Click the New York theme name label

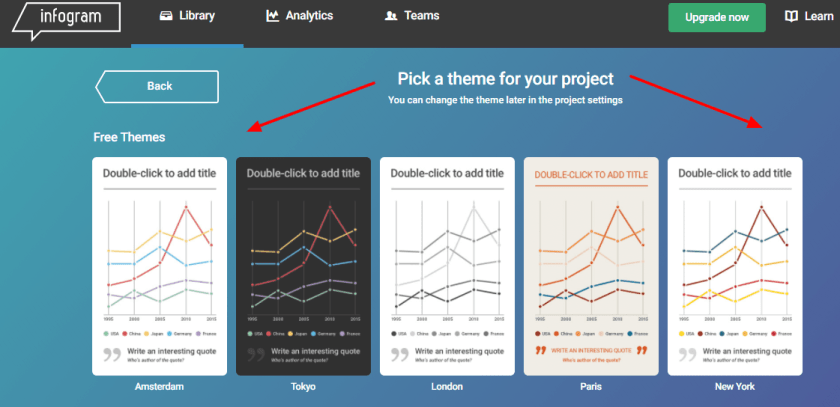[x=735, y=386]
